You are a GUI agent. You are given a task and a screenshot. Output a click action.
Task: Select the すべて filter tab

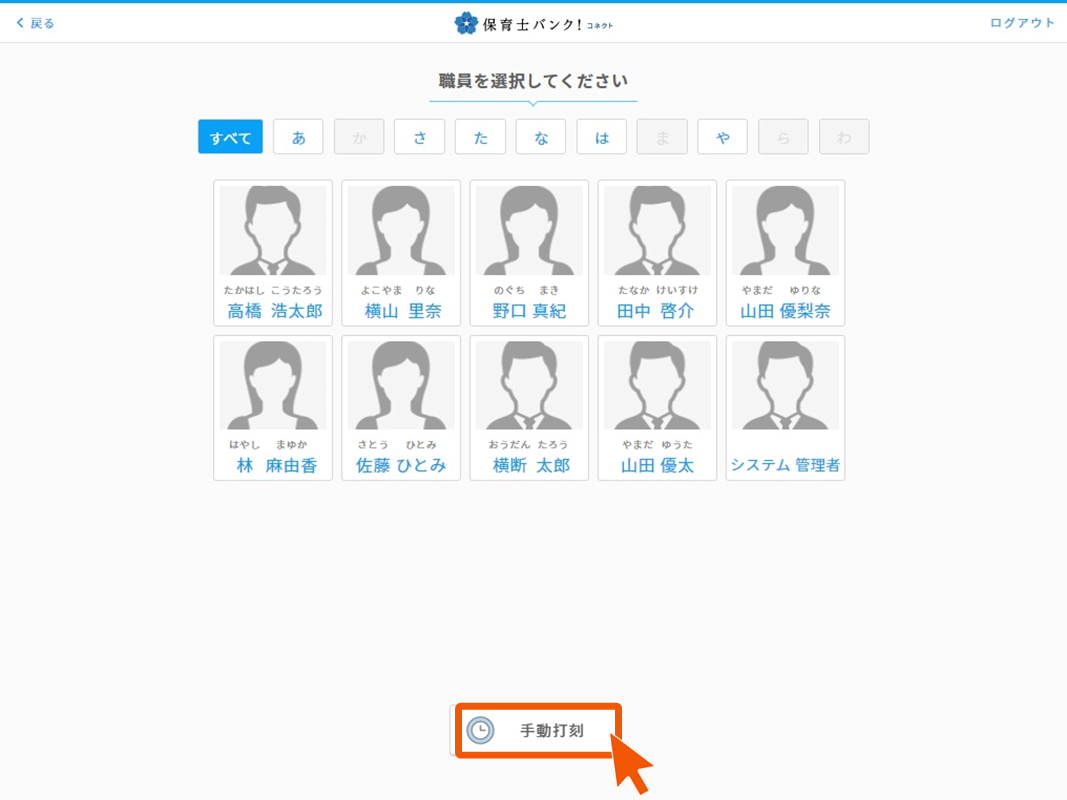(230, 137)
